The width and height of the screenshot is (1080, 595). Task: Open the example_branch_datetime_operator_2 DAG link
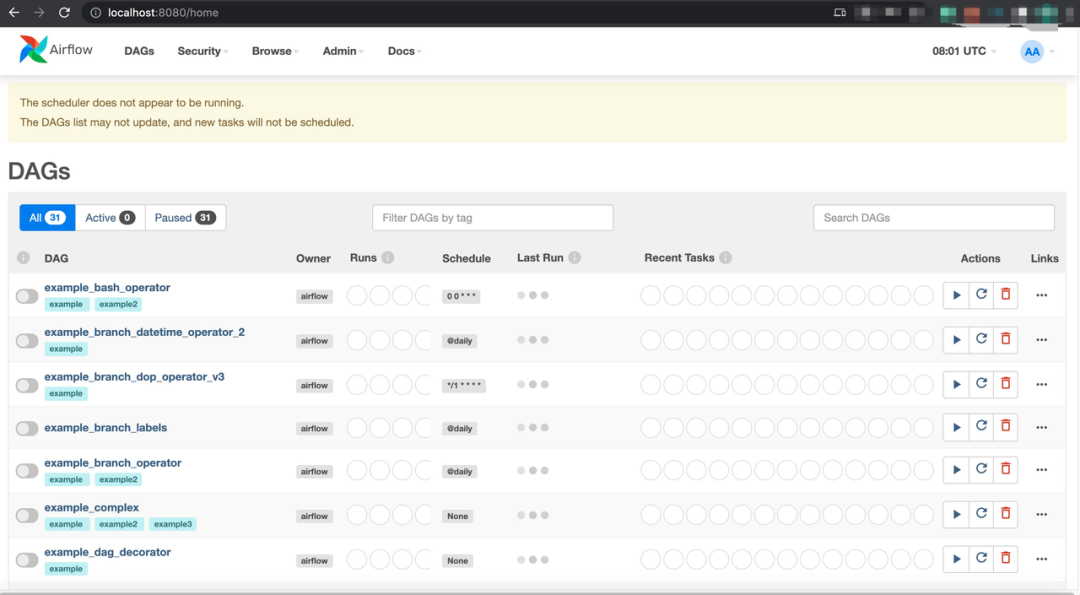pyautogui.click(x=145, y=332)
